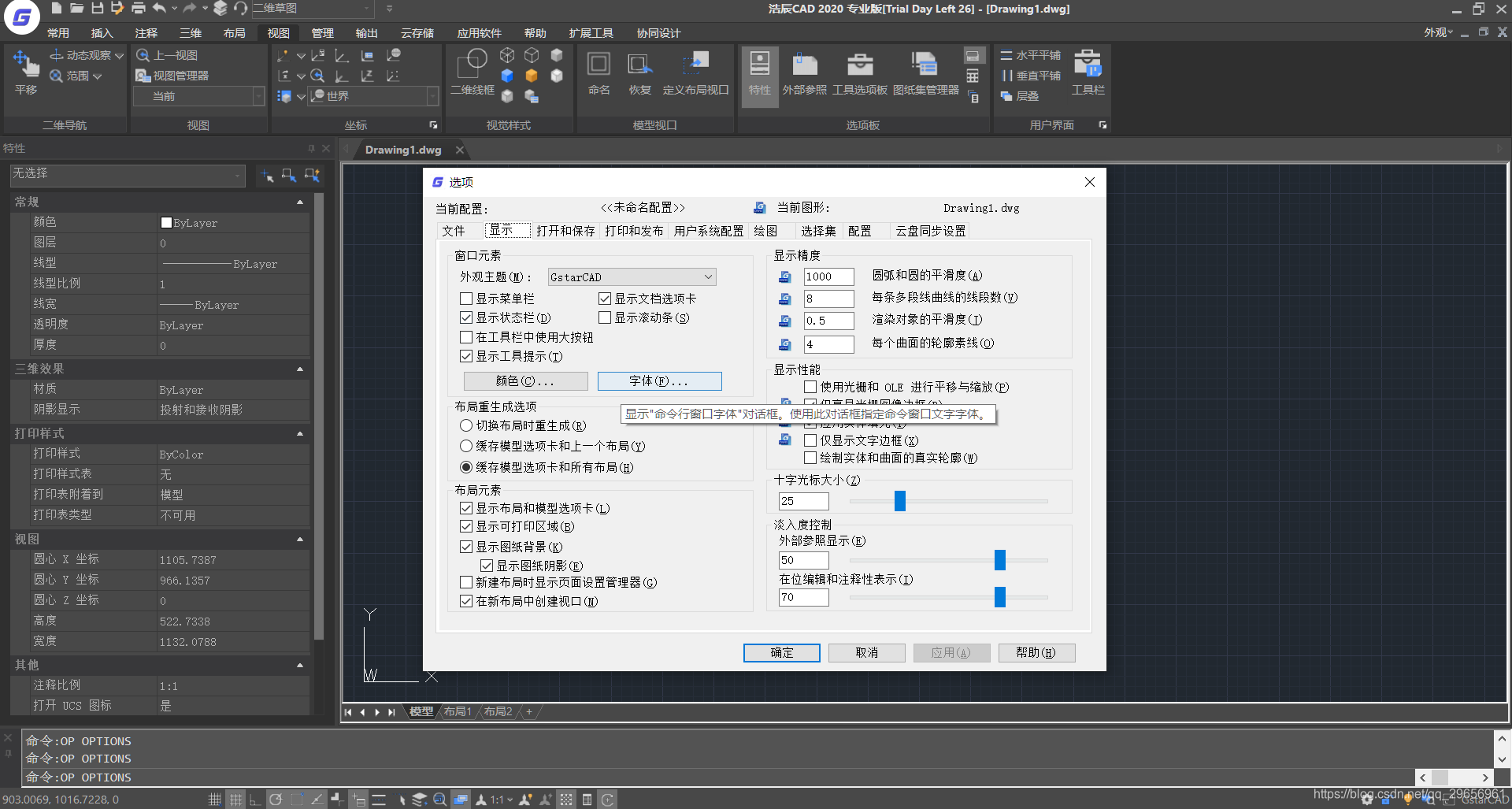This screenshot has width=1512, height=809.
Task: Click the GstarCAD application logo button
Action: point(22,17)
